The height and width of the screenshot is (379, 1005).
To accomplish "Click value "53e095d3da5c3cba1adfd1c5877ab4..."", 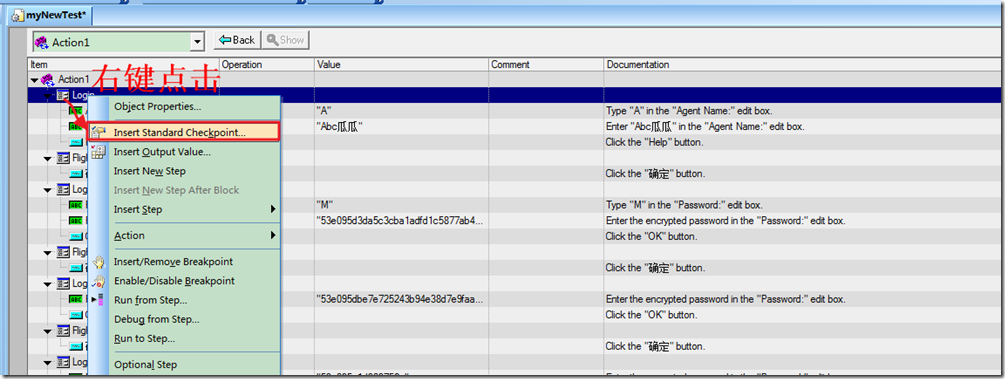I will tap(401, 221).
